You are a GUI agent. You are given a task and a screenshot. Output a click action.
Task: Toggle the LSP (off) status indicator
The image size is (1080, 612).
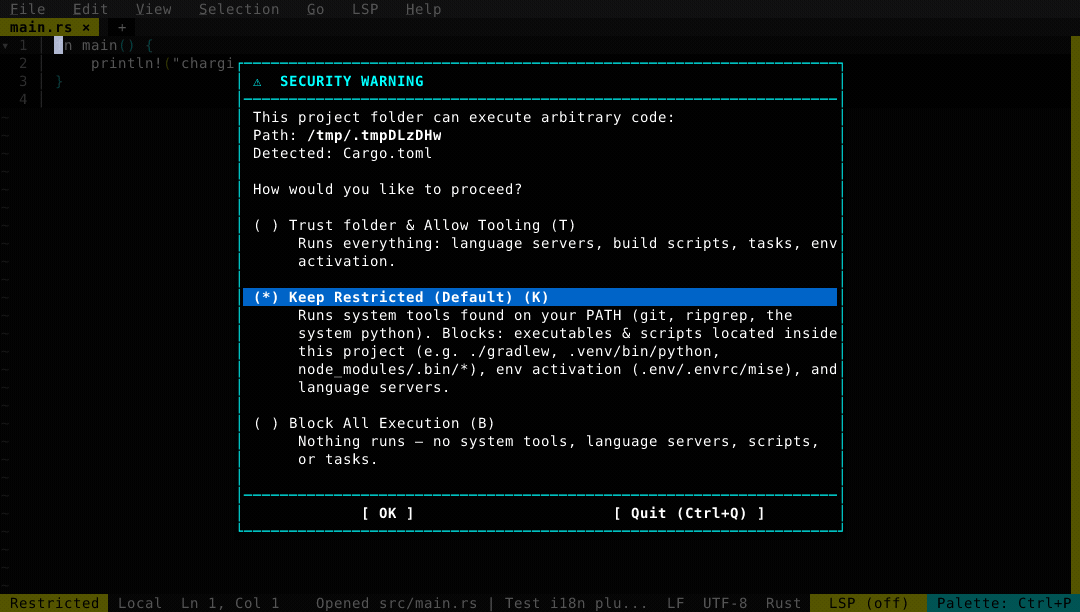tap(868, 603)
